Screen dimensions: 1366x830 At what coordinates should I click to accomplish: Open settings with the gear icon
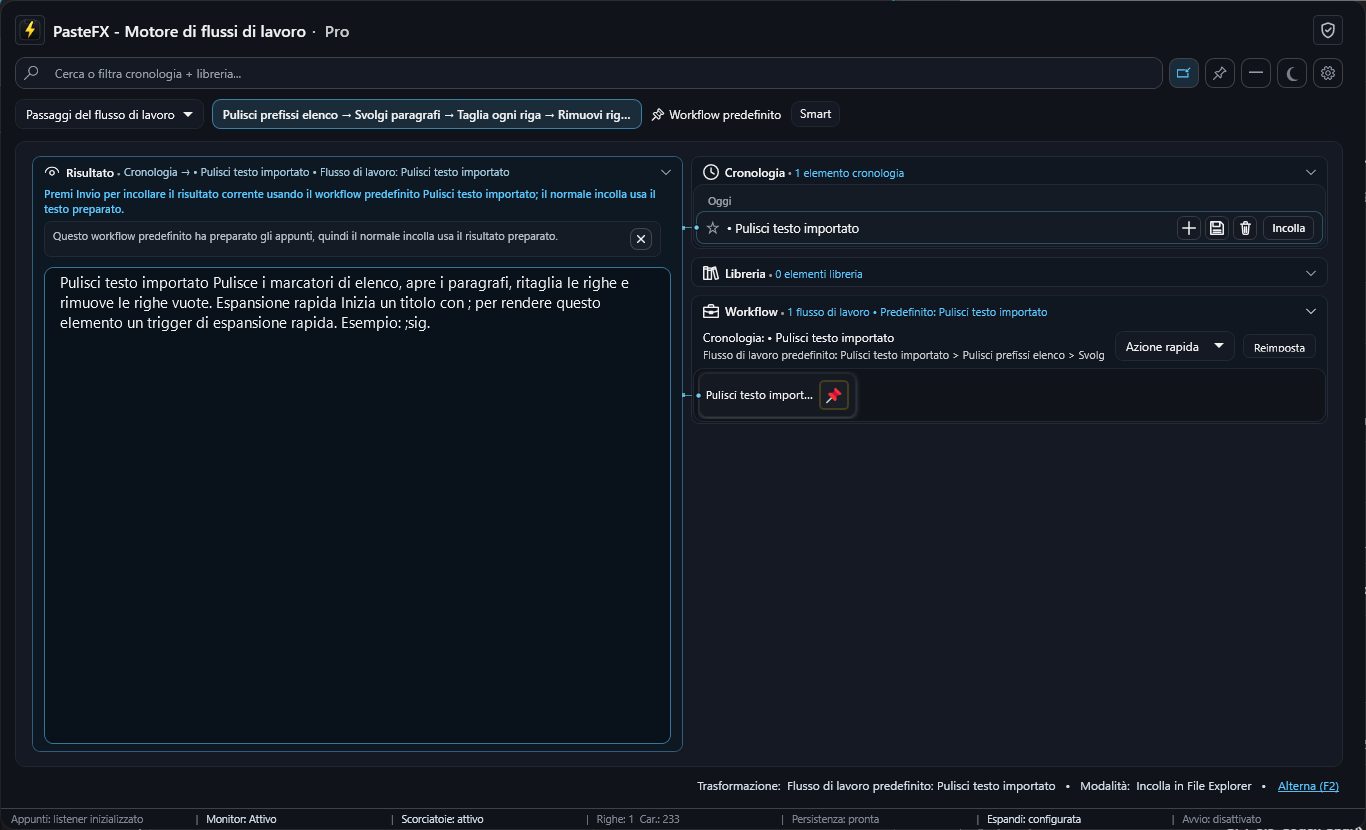pos(1328,73)
